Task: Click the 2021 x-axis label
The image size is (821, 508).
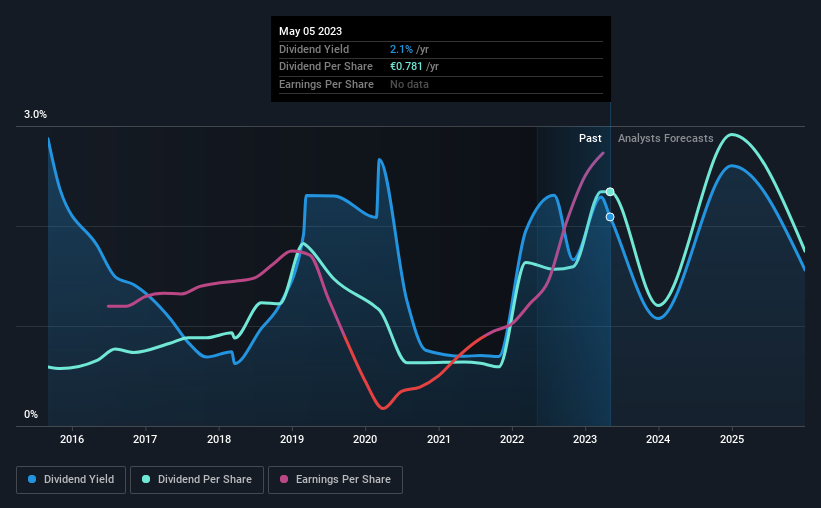Action: pos(439,439)
